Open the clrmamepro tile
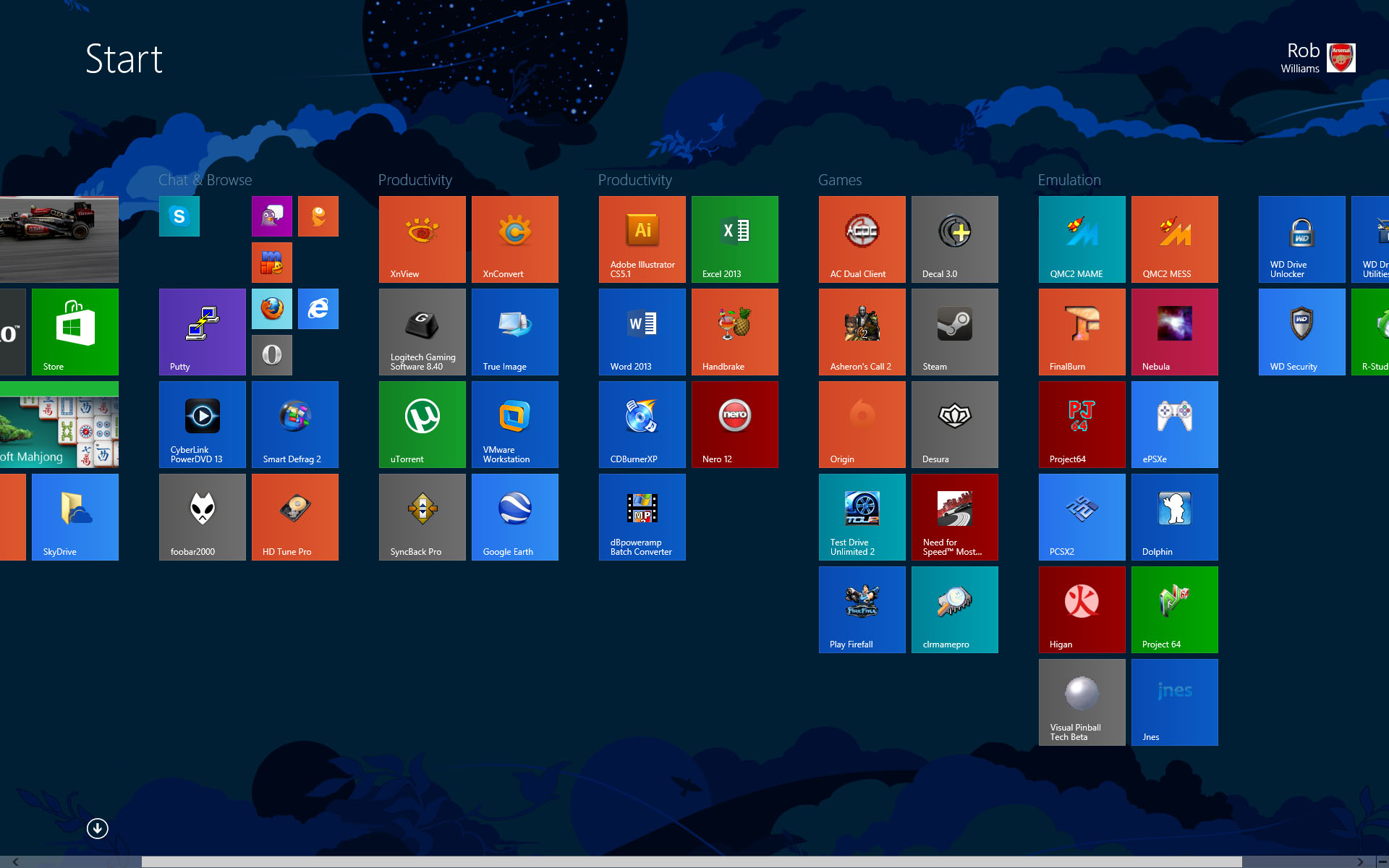The height and width of the screenshot is (868, 1389). pyautogui.click(x=955, y=610)
